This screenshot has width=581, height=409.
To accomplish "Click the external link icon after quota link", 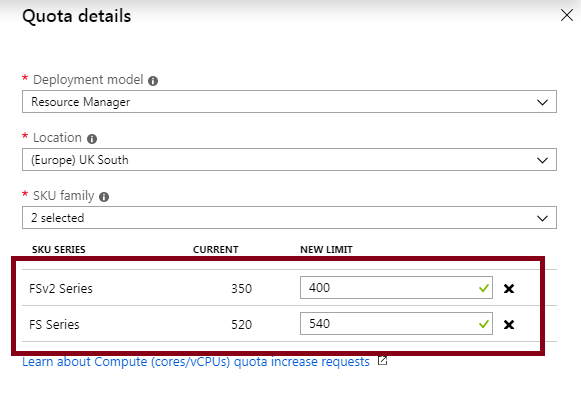I will point(382,360).
